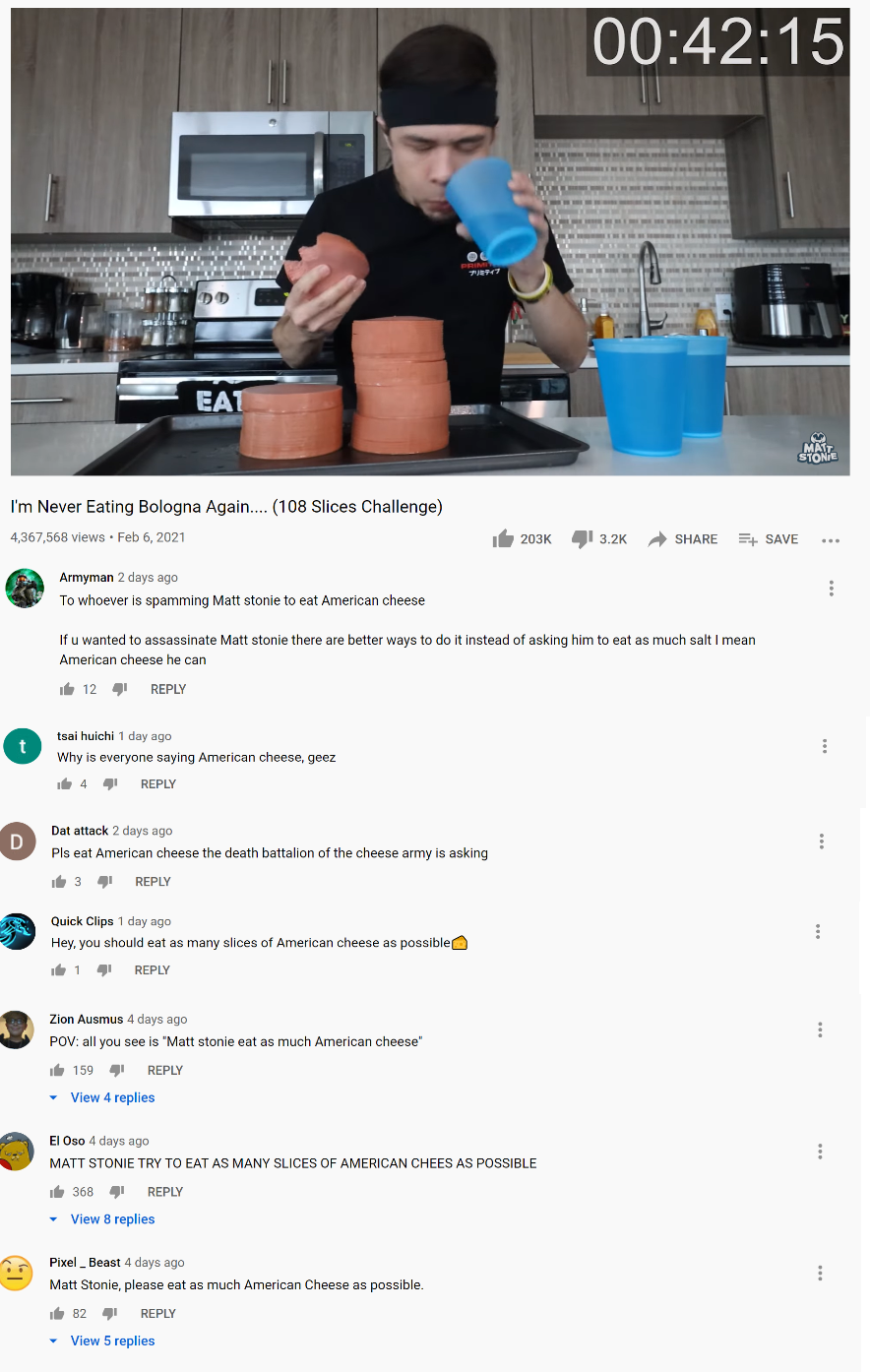Thumbs down Zion Ausmus's comment
Image resolution: width=870 pixels, height=1372 pixels.
117,1070
